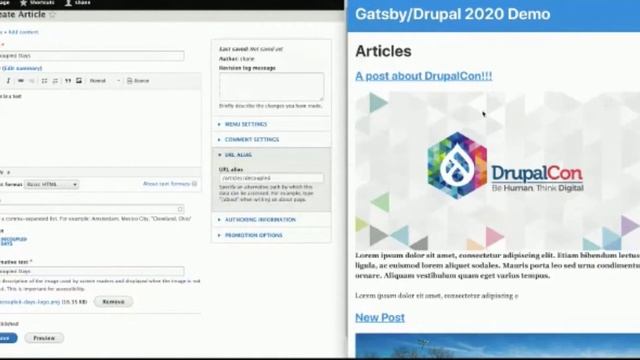Click the Alternative text field
The width and height of the screenshot is (640, 360).
(x=92, y=271)
